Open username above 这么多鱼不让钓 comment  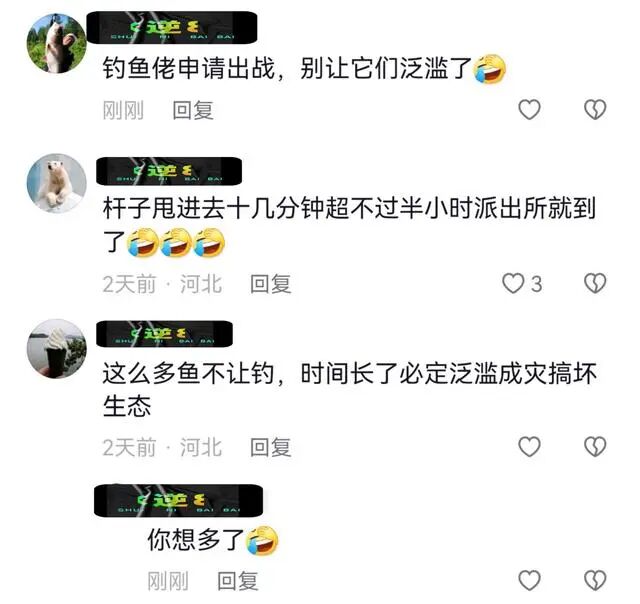(x=164, y=334)
